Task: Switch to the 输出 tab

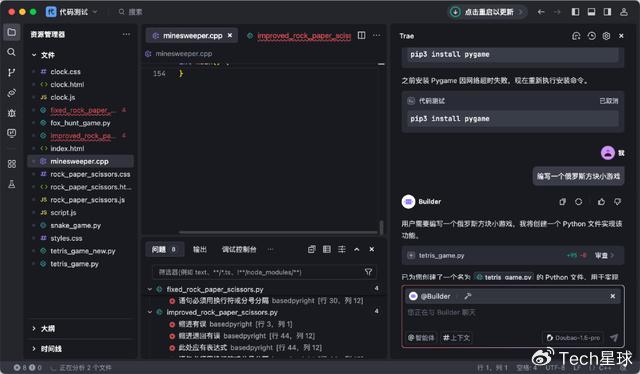Action: (200, 249)
